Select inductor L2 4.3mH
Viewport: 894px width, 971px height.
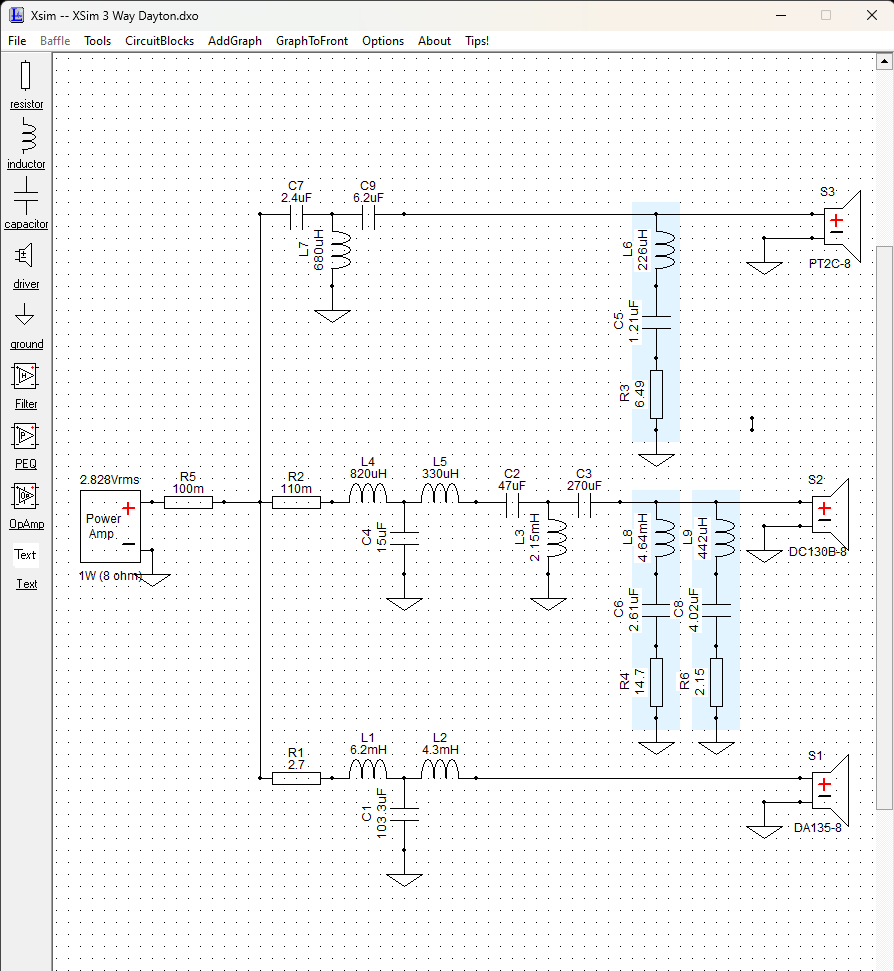(440, 770)
